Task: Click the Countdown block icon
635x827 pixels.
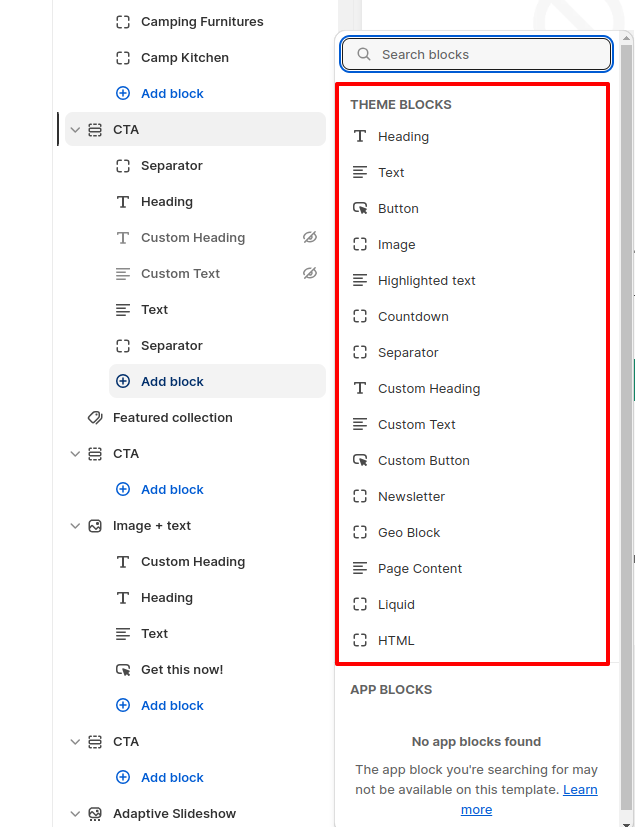Action: [360, 316]
